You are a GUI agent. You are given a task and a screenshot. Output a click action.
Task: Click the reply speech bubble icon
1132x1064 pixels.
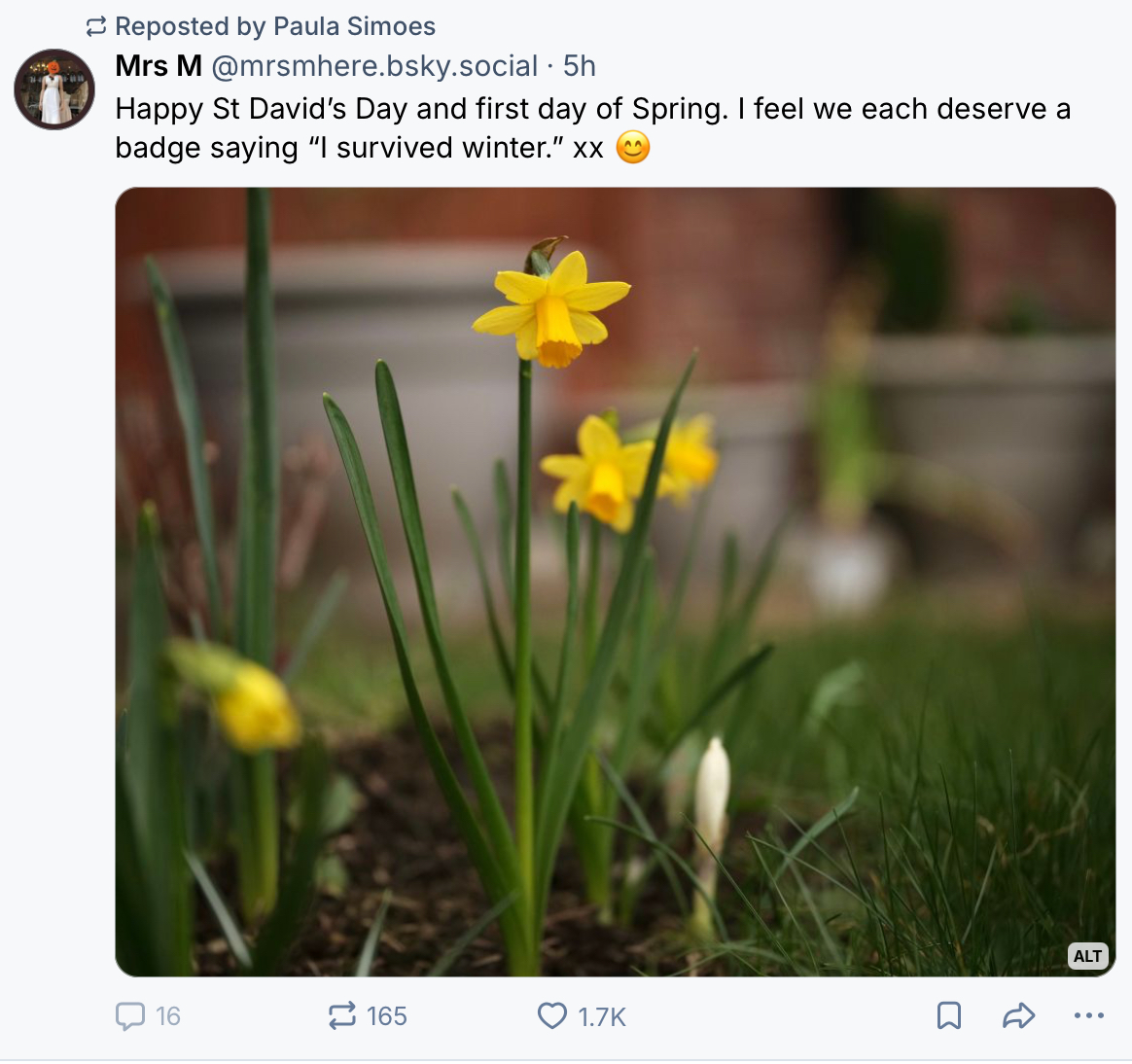pyautogui.click(x=129, y=1016)
